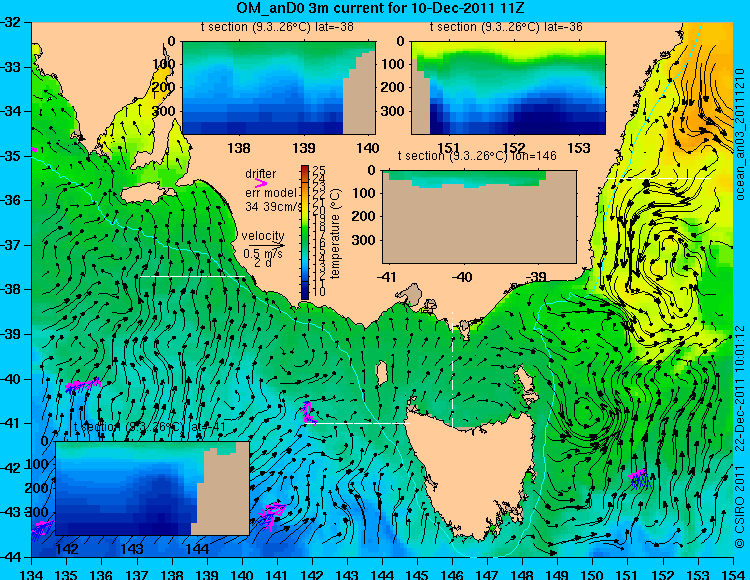750x580 pixels.
Task: Click the '152' axis label in the lat=-36 inset
Action: (514, 148)
